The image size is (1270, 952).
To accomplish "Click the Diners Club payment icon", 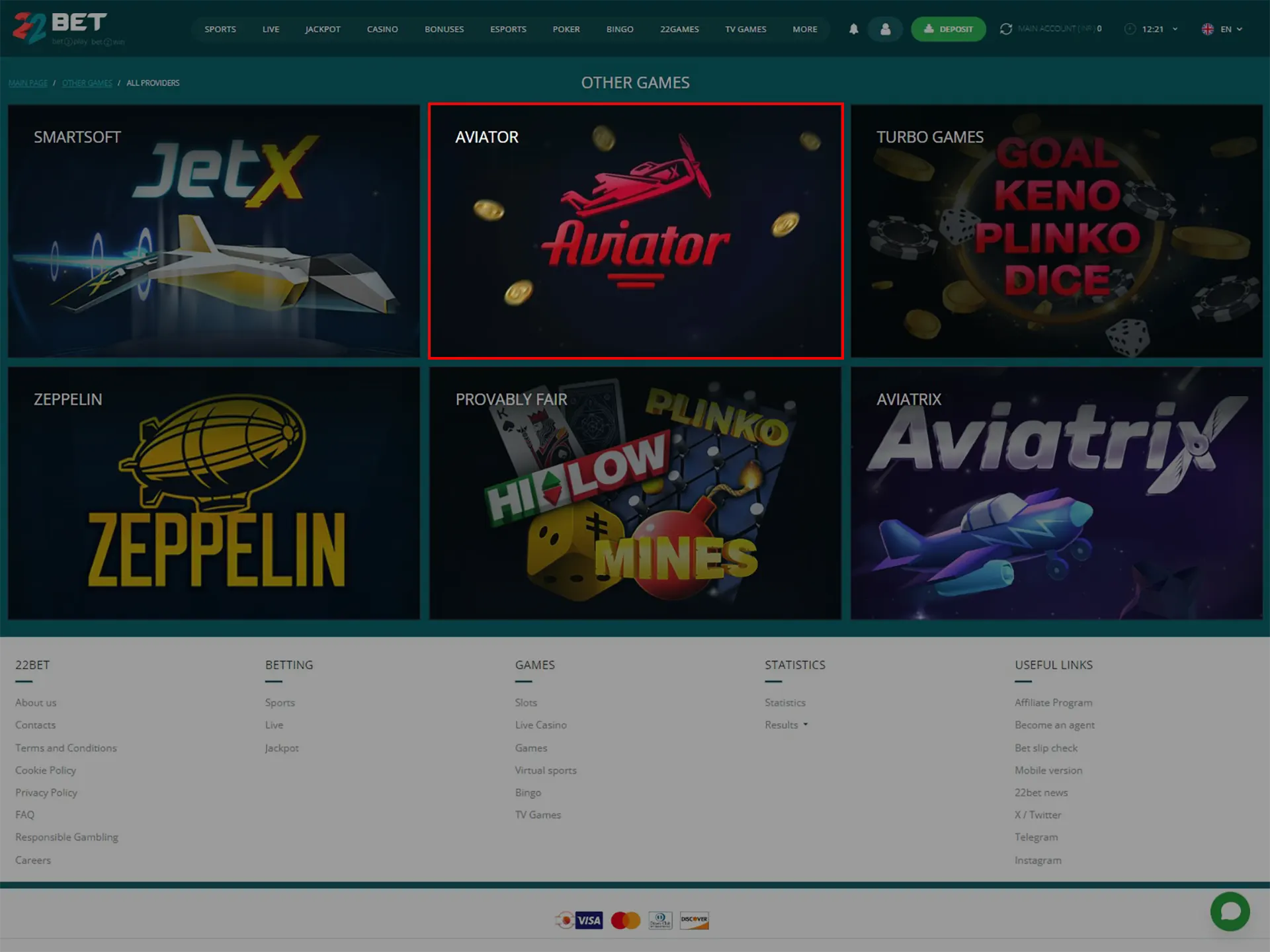I will click(x=660, y=920).
